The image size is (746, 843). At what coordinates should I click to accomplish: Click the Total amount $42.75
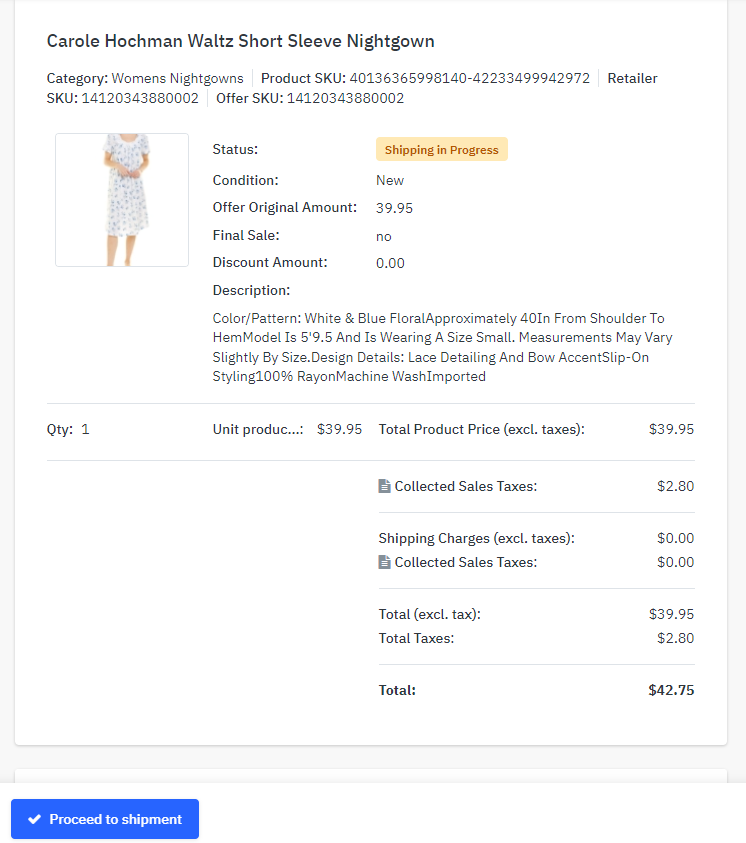pyautogui.click(x=671, y=690)
